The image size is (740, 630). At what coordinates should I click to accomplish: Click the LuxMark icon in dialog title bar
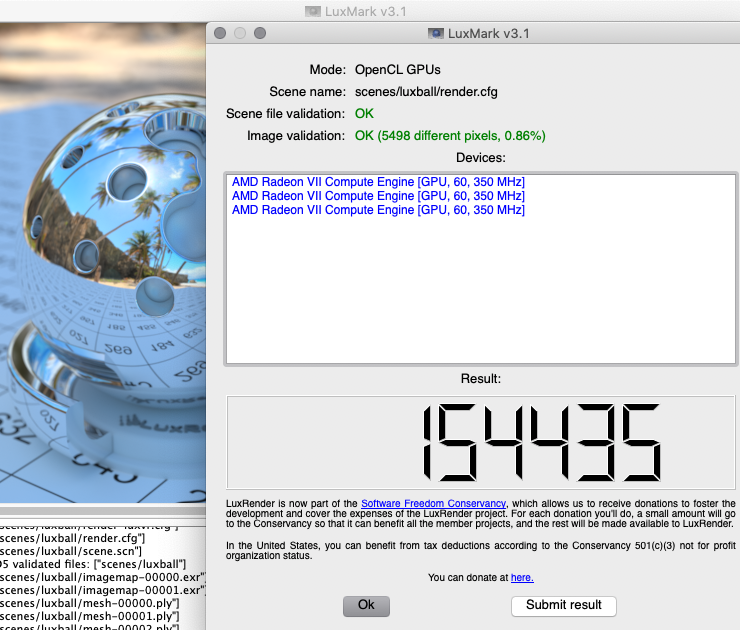point(436,34)
